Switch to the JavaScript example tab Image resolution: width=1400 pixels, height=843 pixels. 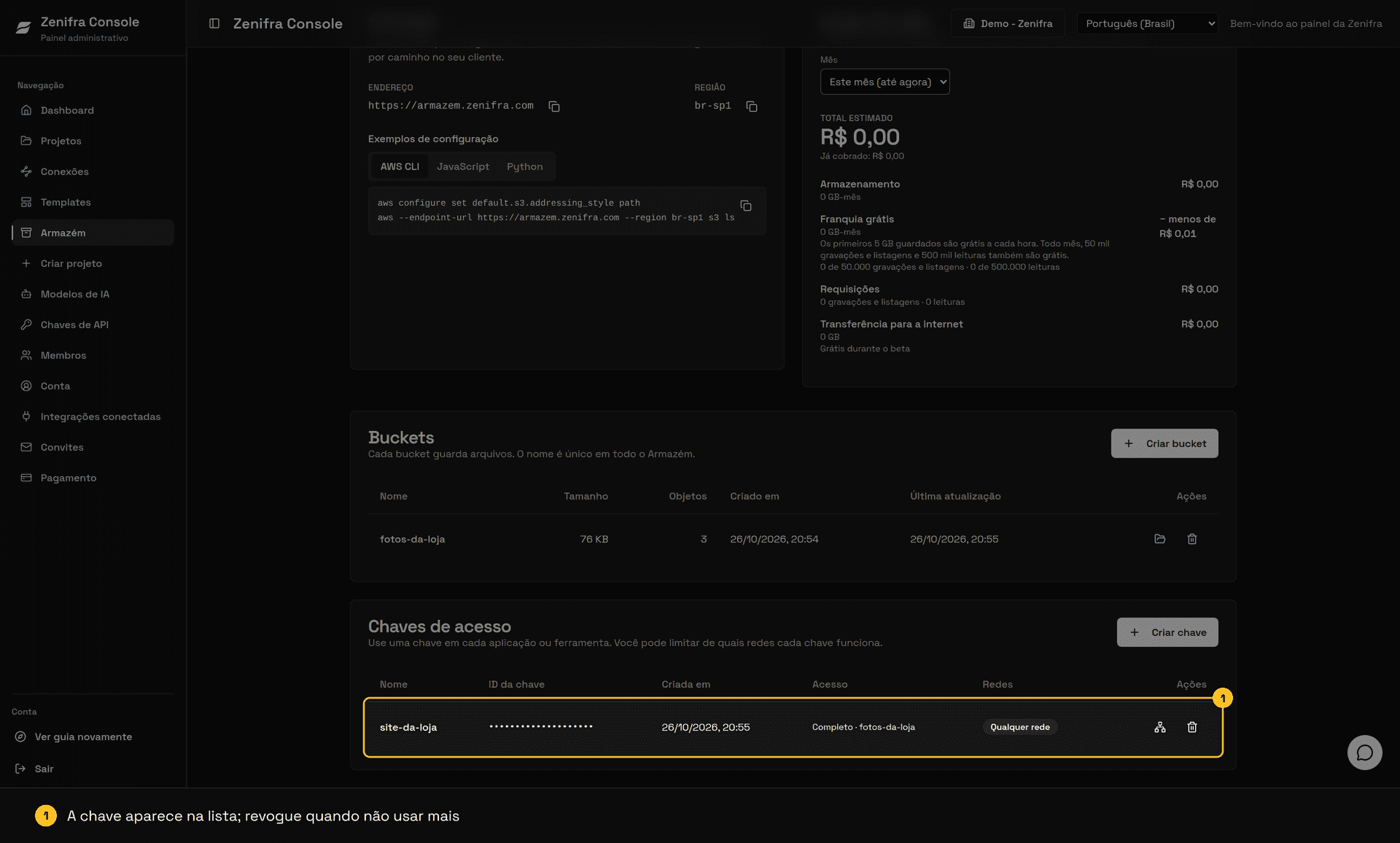[x=463, y=166]
